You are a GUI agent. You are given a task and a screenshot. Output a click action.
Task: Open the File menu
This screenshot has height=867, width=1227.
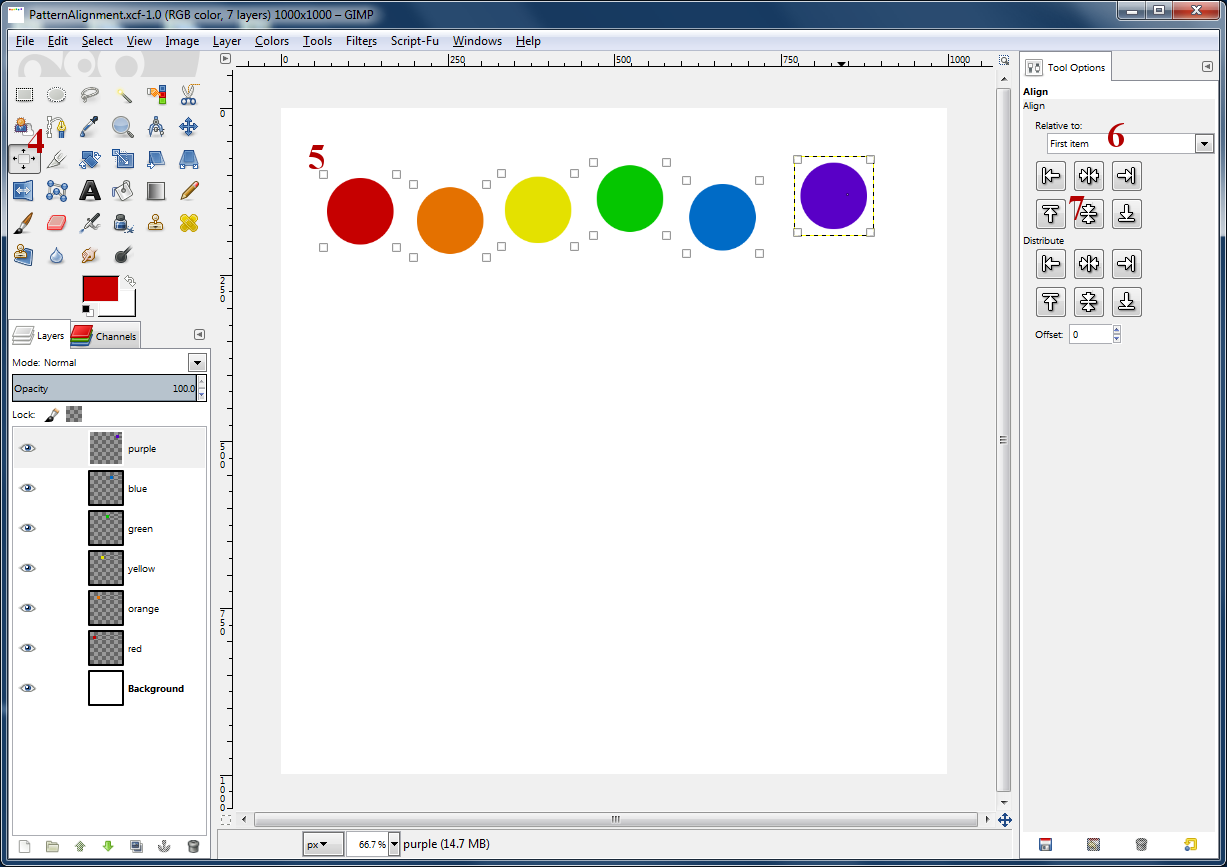point(25,41)
